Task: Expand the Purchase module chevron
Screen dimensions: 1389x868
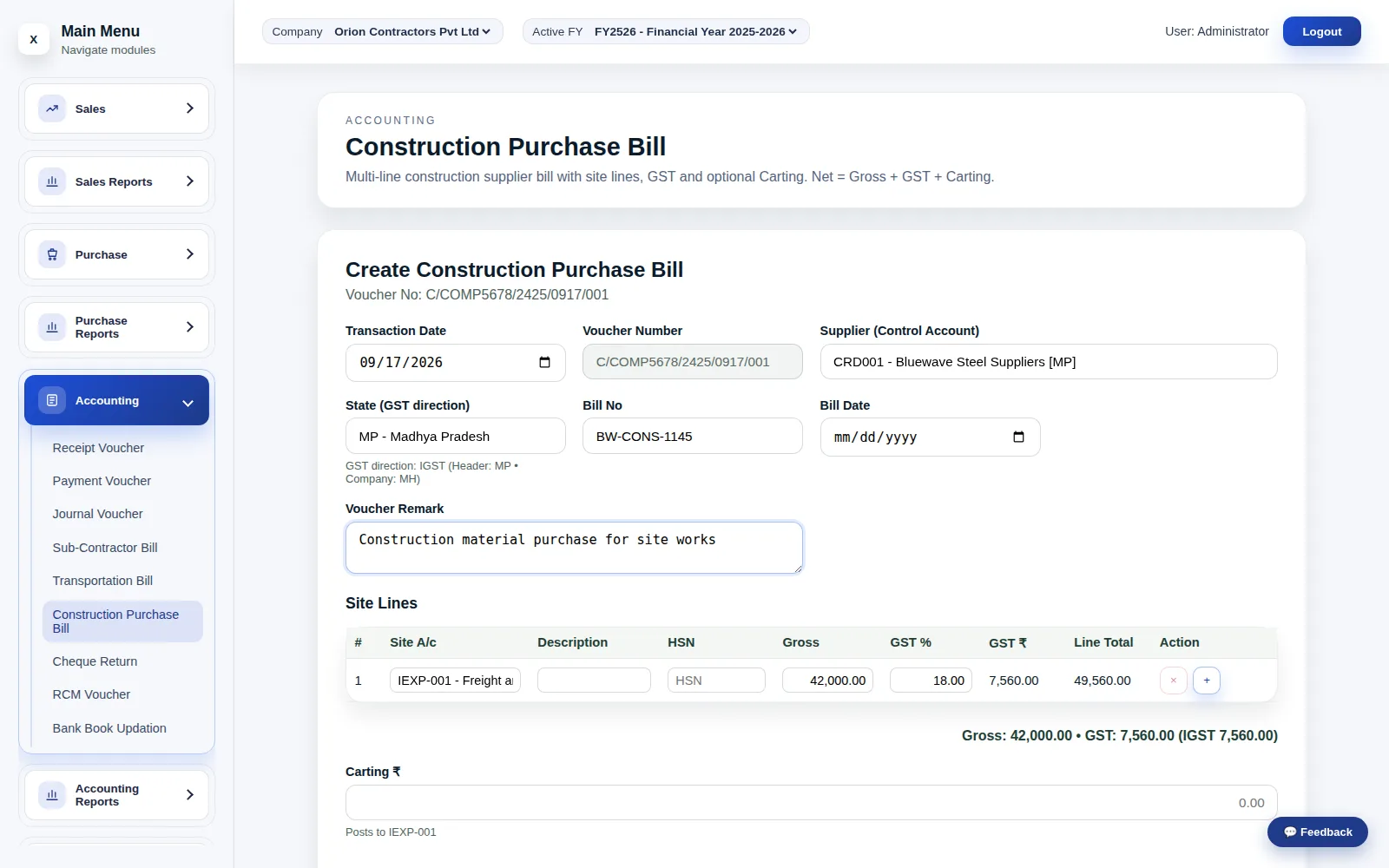Action: tap(190, 254)
